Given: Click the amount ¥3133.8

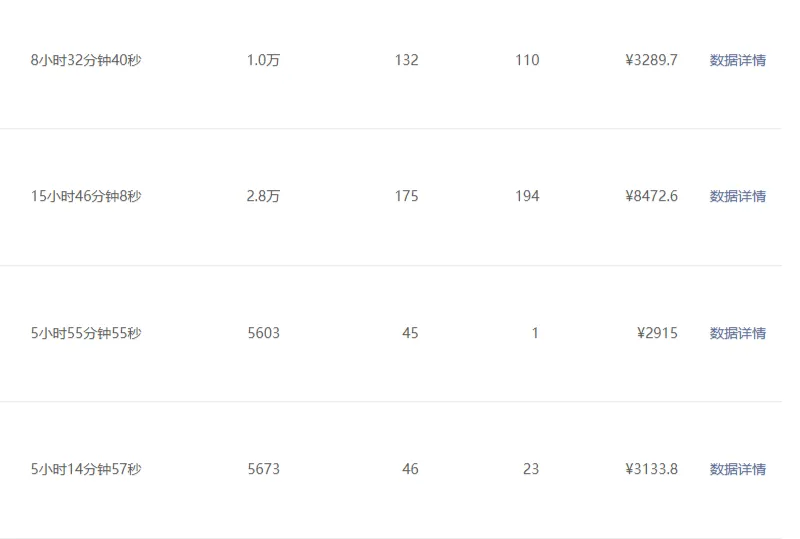Looking at the screenshot, I should tap(651, 469).
